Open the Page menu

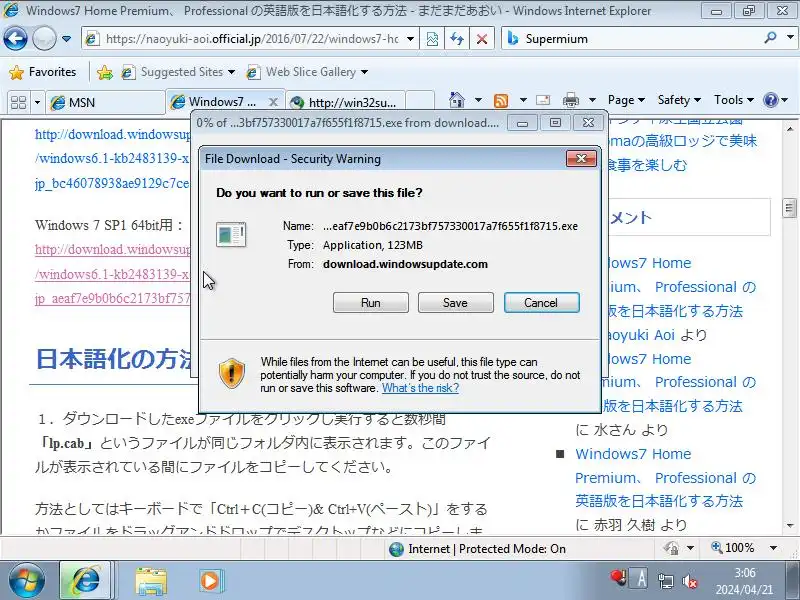tap(626, 100)
